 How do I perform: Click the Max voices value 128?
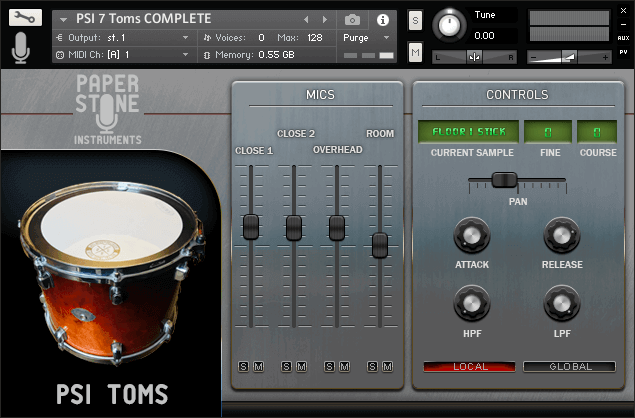point(315,38)
